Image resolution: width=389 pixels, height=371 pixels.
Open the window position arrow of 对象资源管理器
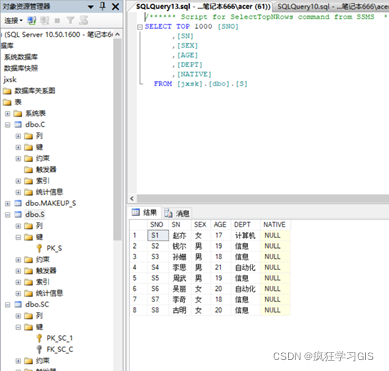[x=91, y=7]
